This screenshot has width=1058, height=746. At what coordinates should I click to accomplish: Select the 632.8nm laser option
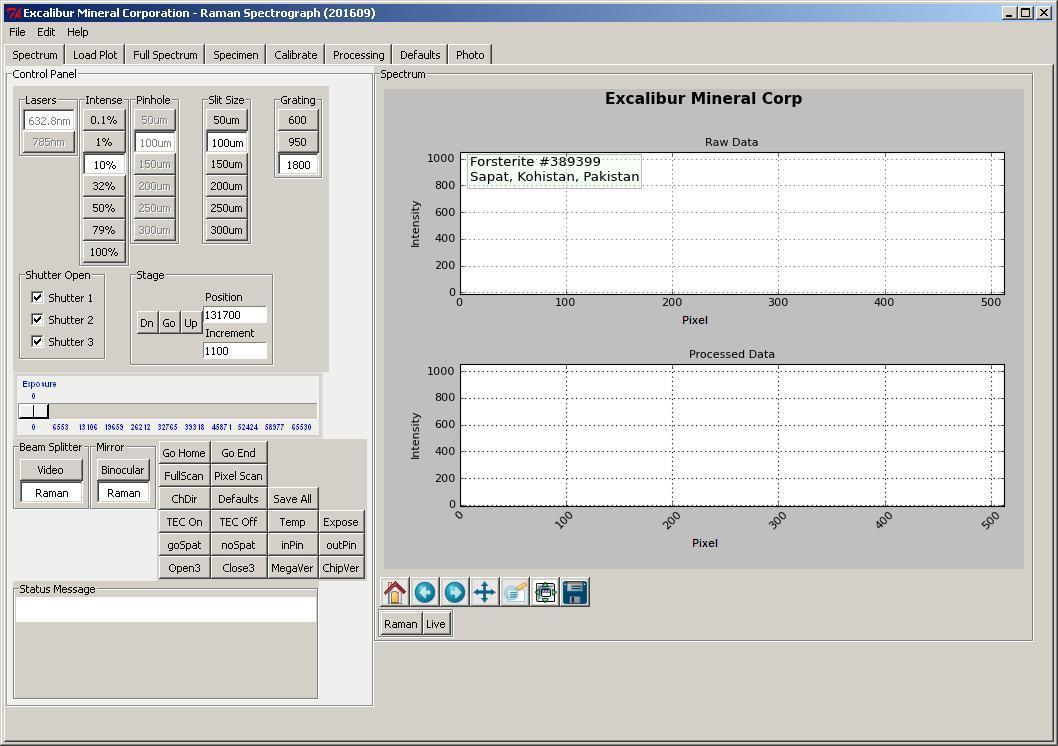[x=49, y=121]
